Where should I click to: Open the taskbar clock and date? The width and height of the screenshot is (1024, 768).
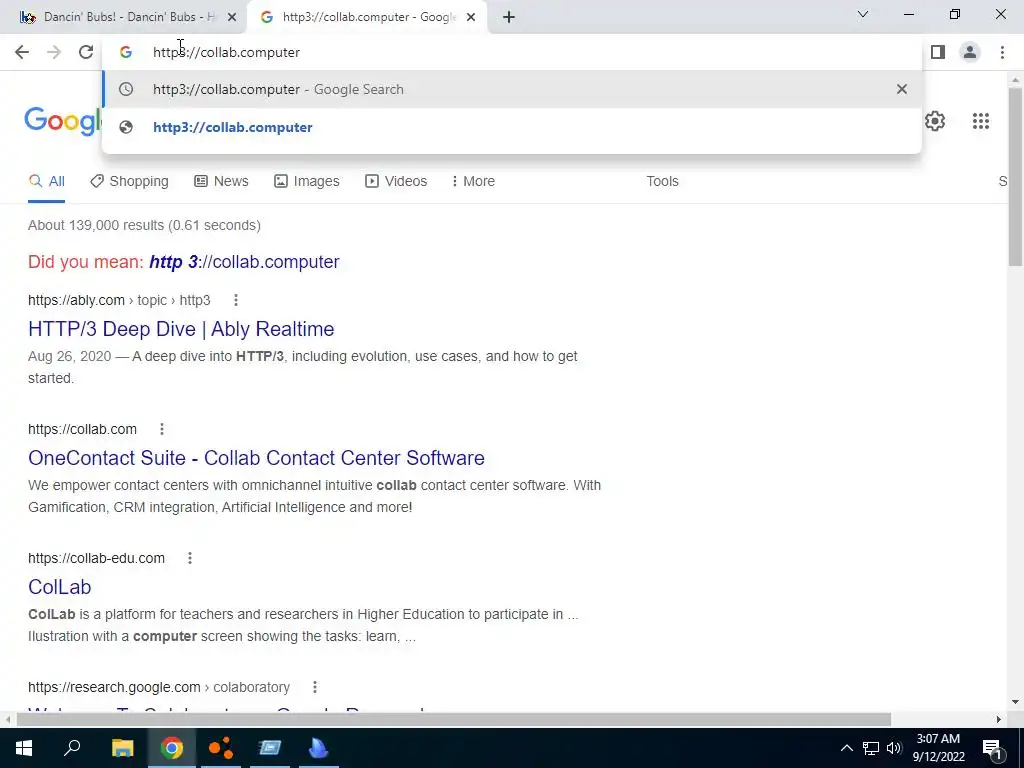pos(938,748)
